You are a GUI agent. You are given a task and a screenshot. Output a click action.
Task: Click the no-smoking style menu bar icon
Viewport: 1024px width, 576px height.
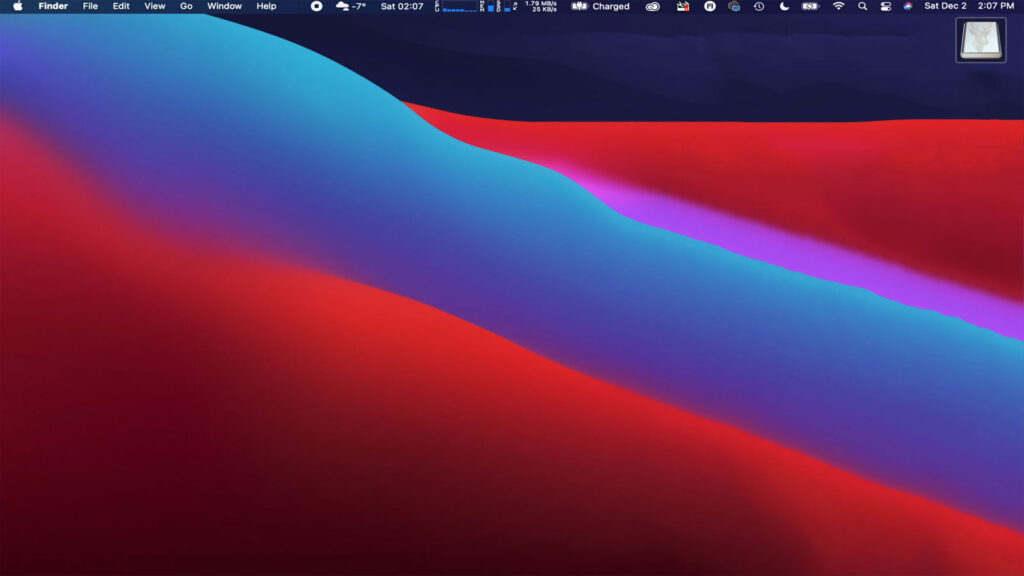click(682, 6)
